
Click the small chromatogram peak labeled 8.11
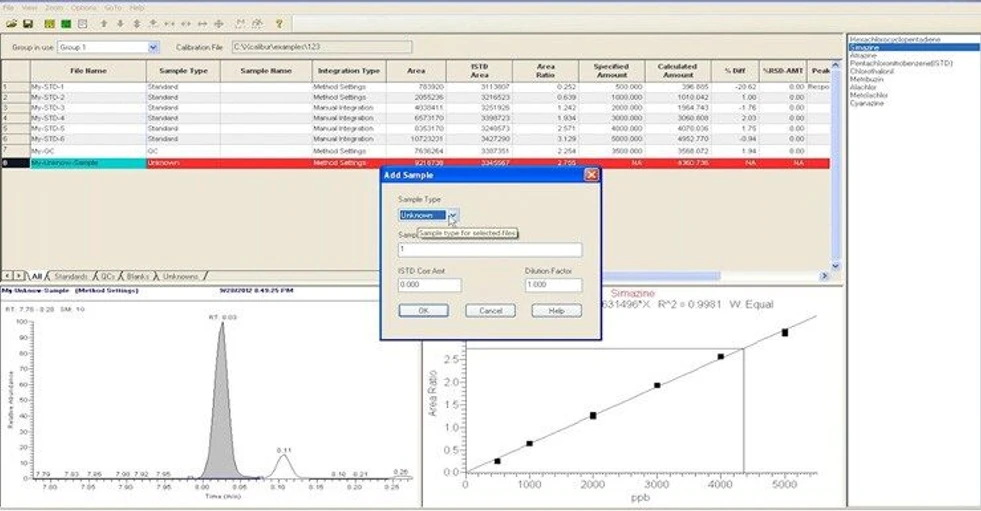tap(284, 468)
